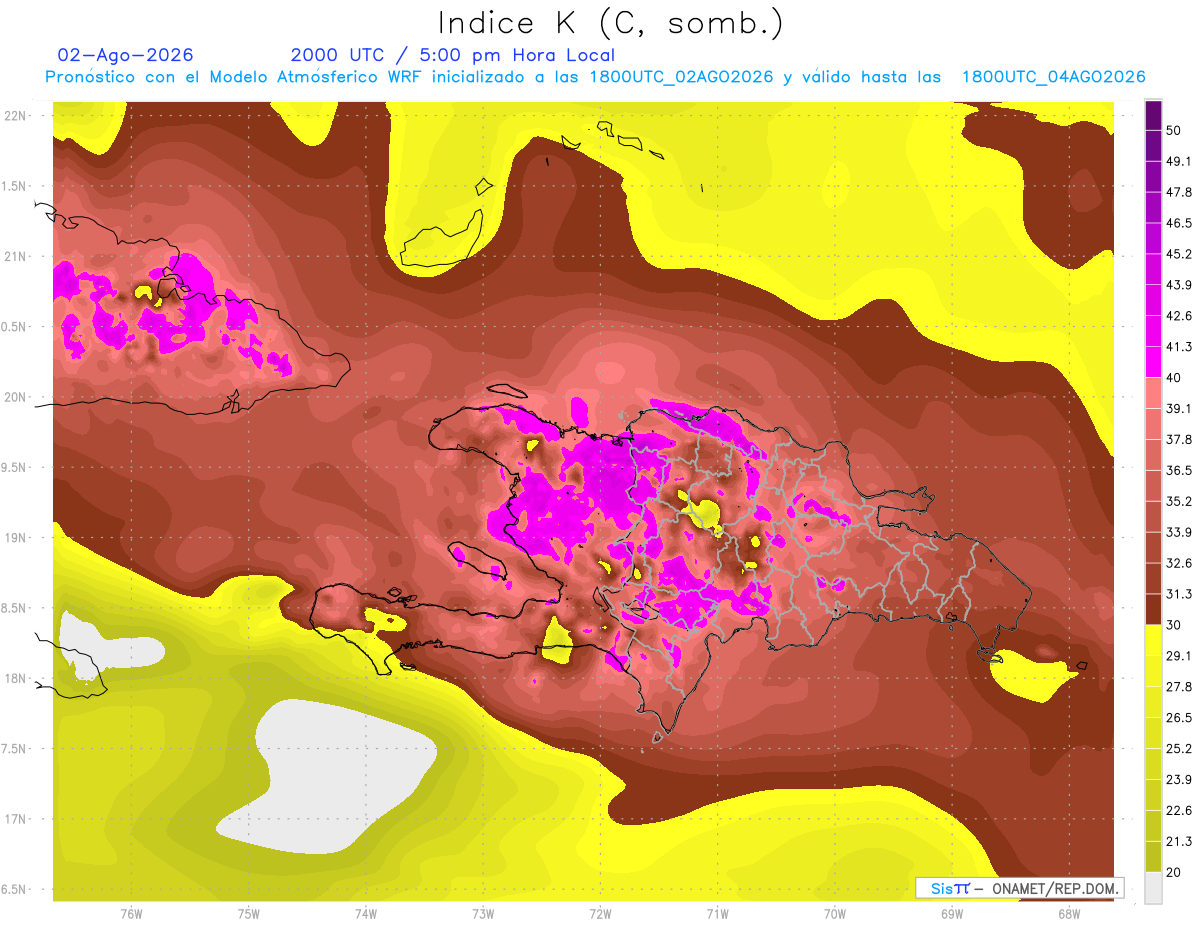The width and height of the screenshot is (1200, 927).
Task: Click the '72W' longitude label
Action: click(600, 914)
